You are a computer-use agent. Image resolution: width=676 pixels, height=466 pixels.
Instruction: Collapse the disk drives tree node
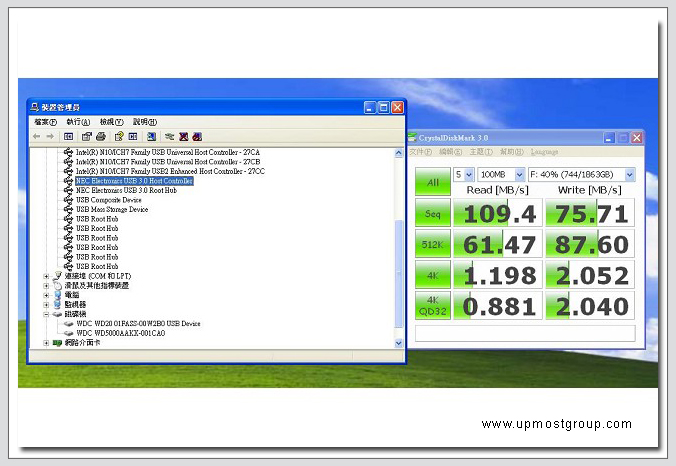(46, 314)
